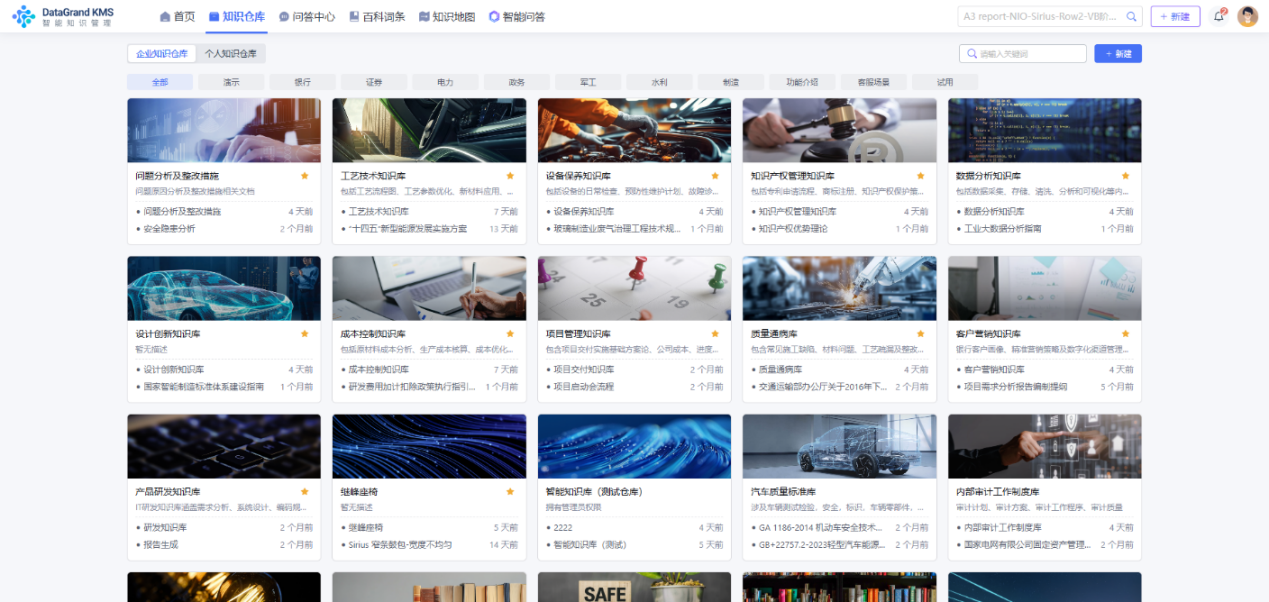Viewport: 1269px width, 602px height.
Task: Open the 智能问答 page
Action: pyautogui.click(x=517, y=17)
